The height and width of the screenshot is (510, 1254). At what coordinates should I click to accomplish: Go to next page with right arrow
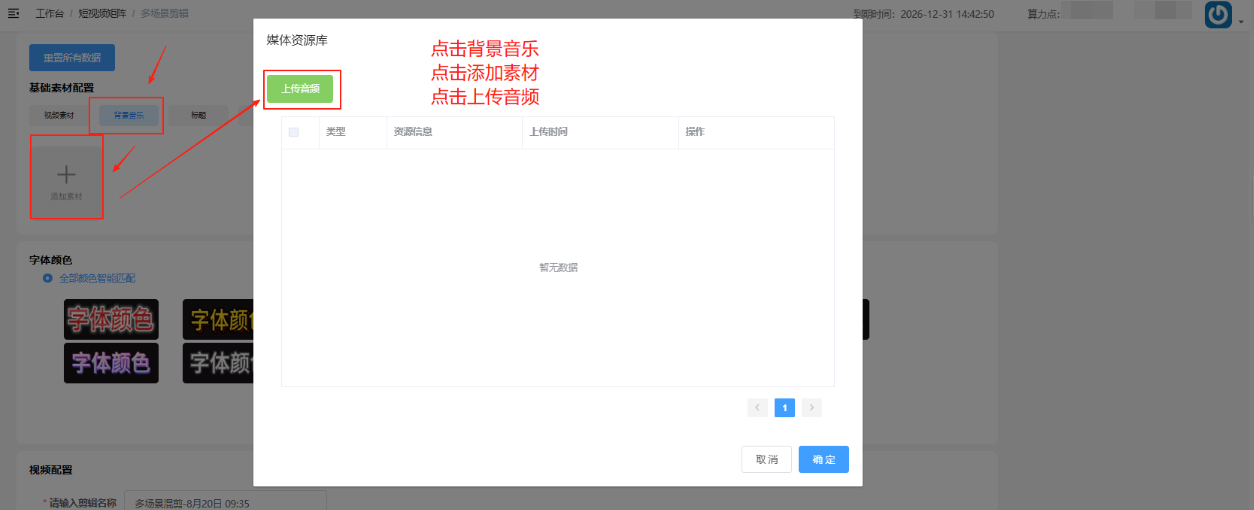811,408
